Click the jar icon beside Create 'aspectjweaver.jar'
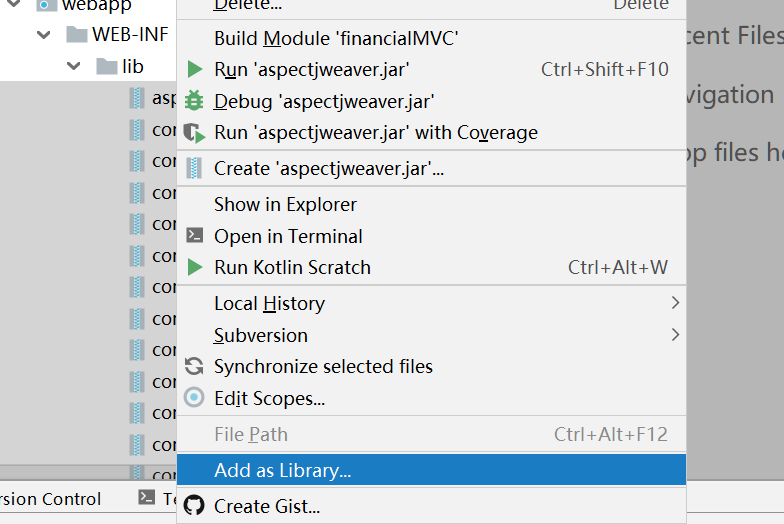Viewport: 784px width, 524px height. (x=194, y=168)
